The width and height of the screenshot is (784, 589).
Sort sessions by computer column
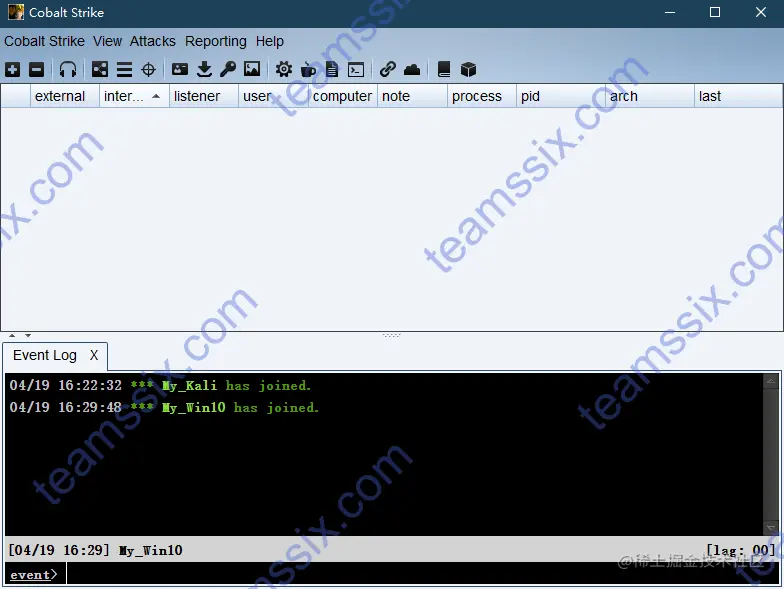342,96
